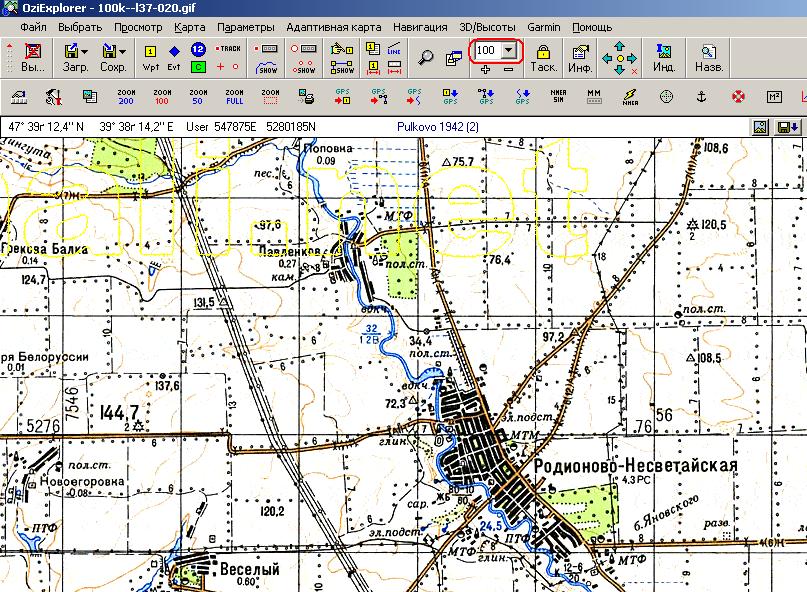This screenshot has width=807, height=592.
Task: Set map to ZOOM FULL view
Action: coord(235,97)
